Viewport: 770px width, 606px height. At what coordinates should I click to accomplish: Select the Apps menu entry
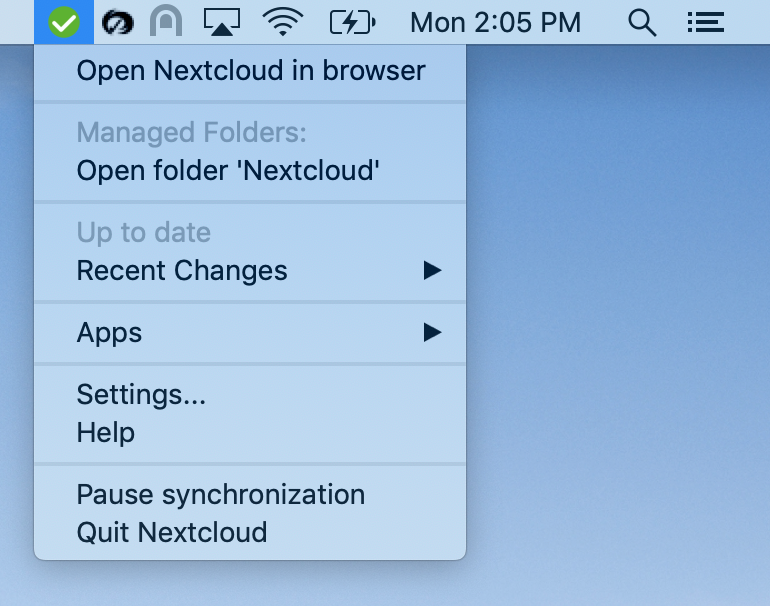110,332
